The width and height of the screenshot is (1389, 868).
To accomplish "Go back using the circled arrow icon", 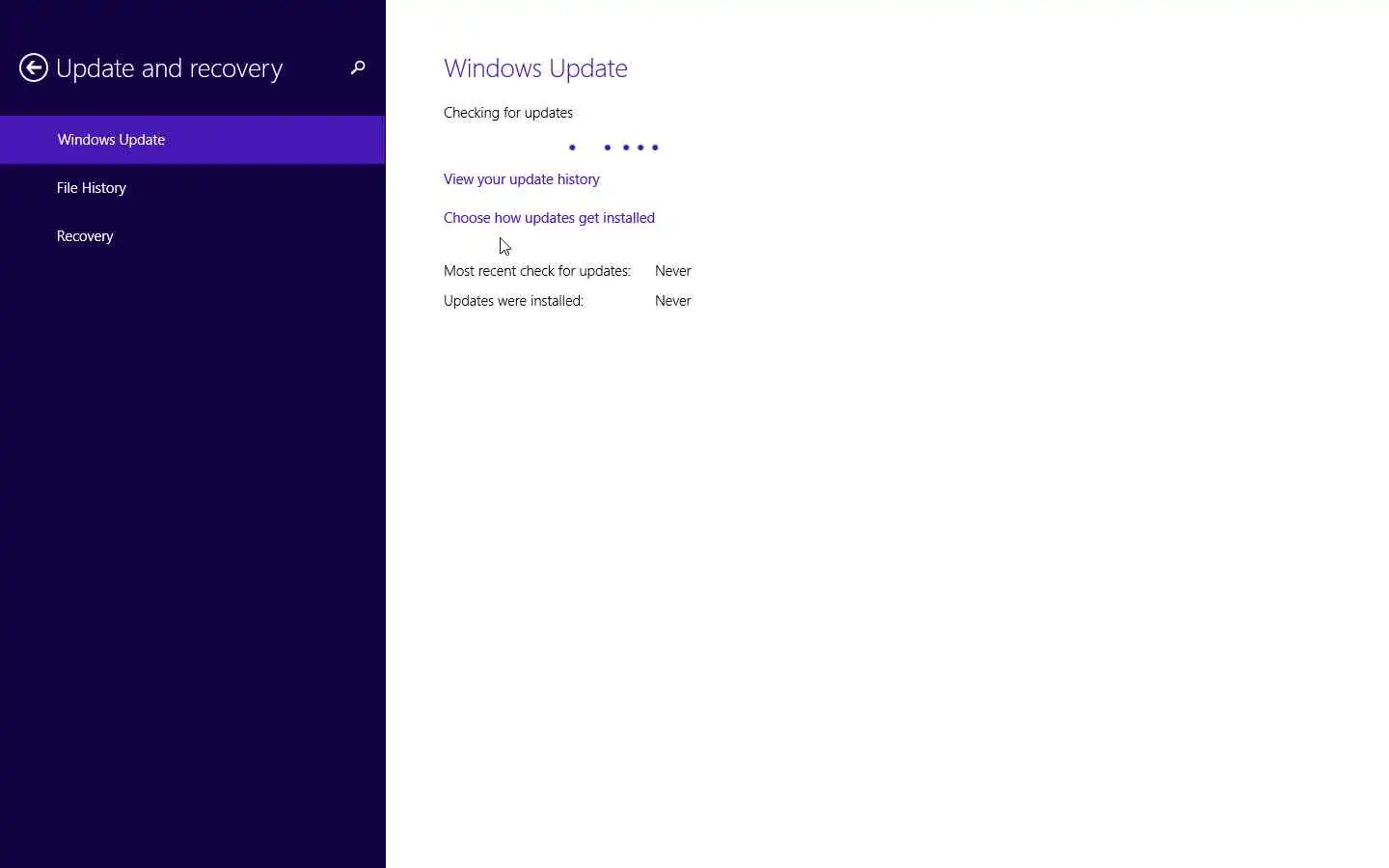I will [34, 68].
